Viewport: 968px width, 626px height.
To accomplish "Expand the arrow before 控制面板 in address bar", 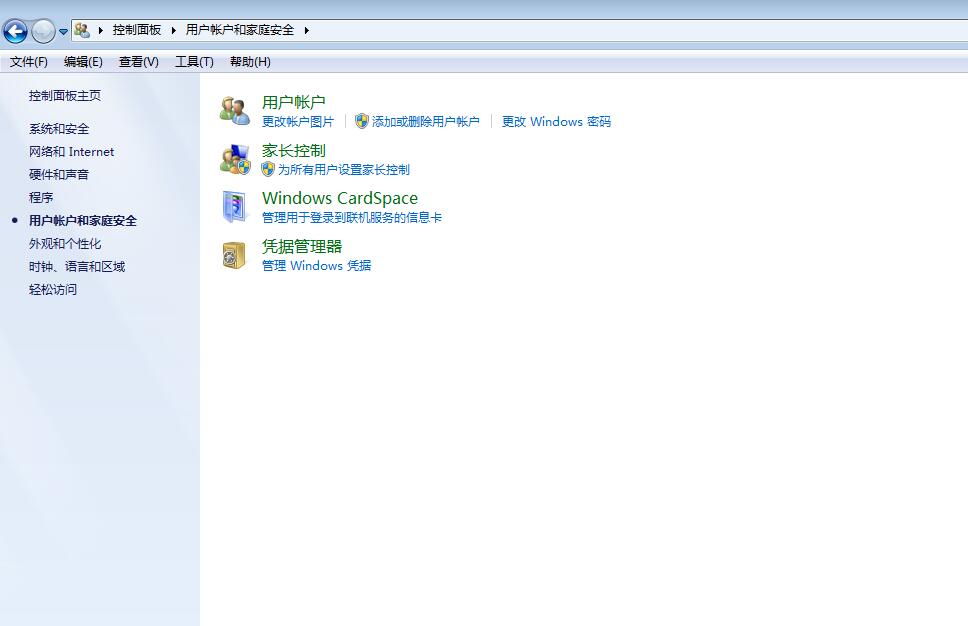I will coord(100,30).
